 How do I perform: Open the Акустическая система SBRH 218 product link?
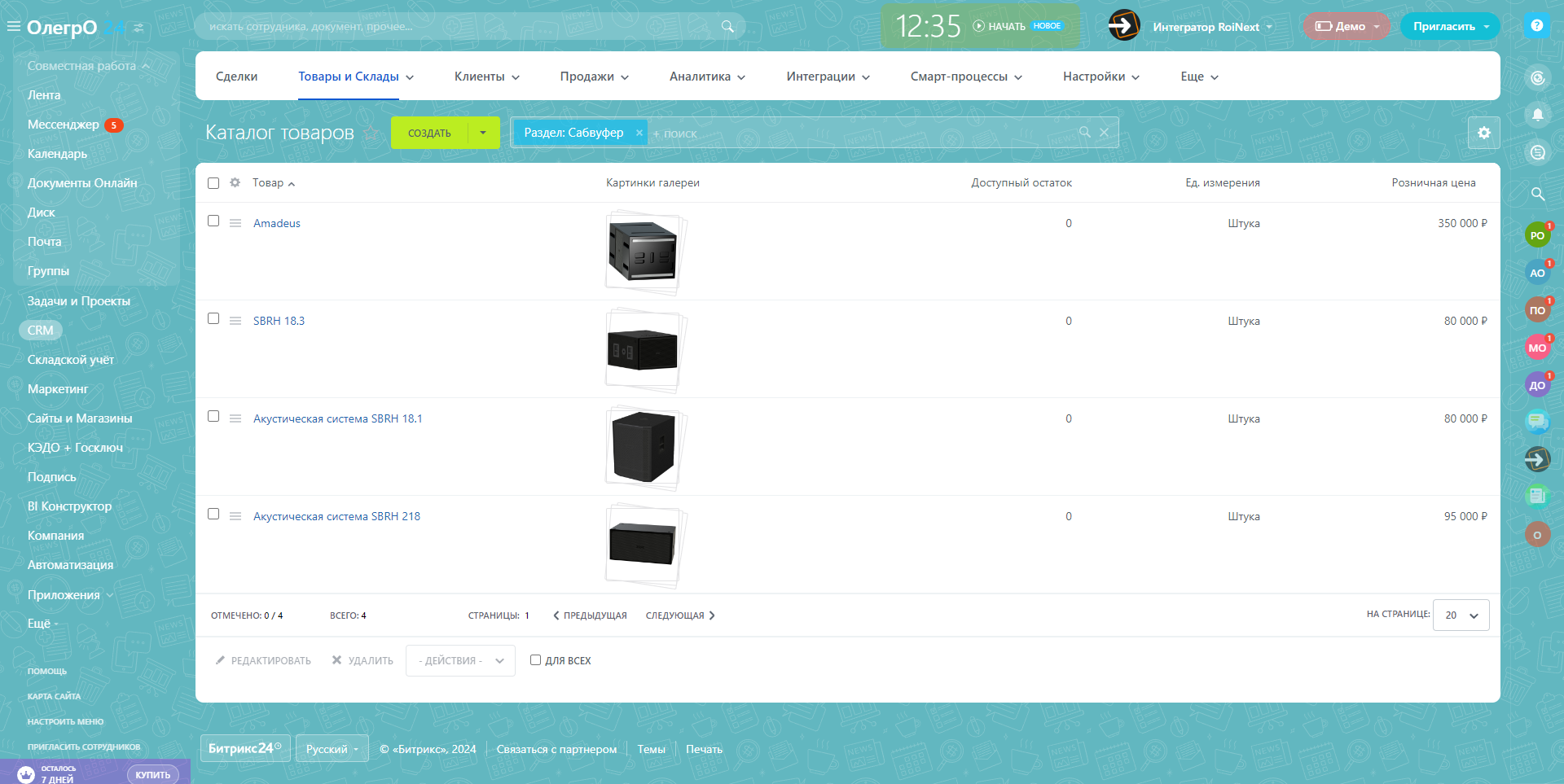click(336, 516)
